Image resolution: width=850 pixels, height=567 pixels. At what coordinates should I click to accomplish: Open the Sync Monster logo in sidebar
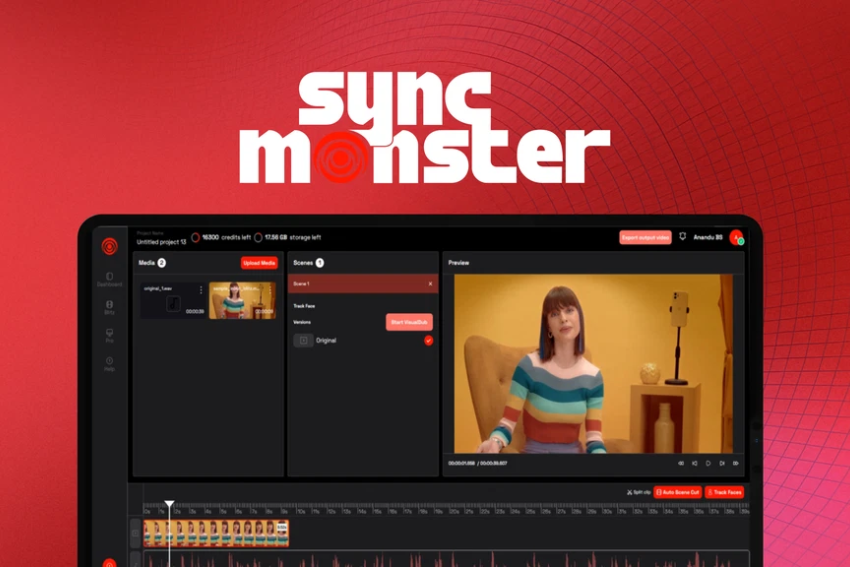(110, 246)
